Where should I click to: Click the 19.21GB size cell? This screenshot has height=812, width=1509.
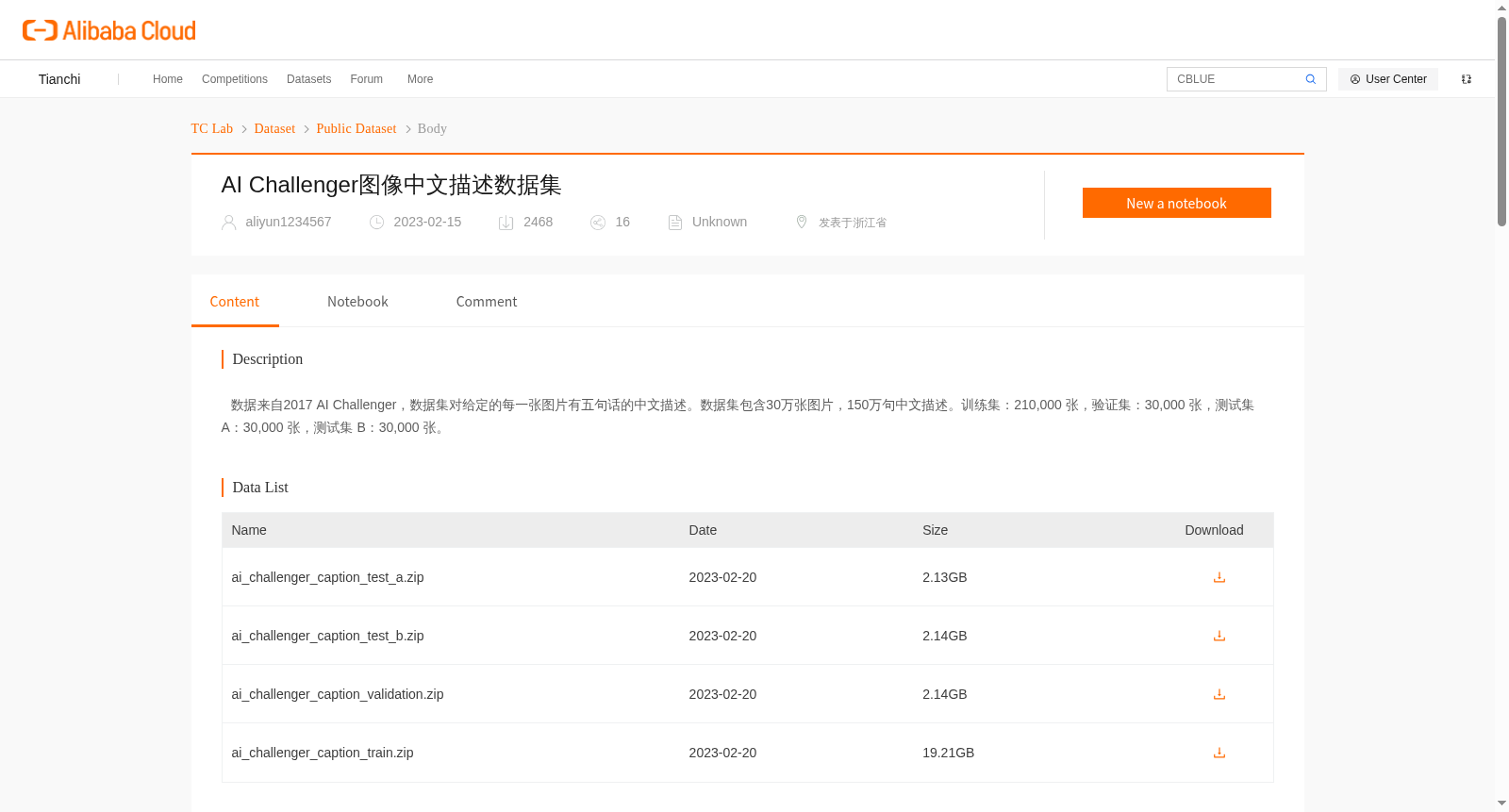point(949,753)
